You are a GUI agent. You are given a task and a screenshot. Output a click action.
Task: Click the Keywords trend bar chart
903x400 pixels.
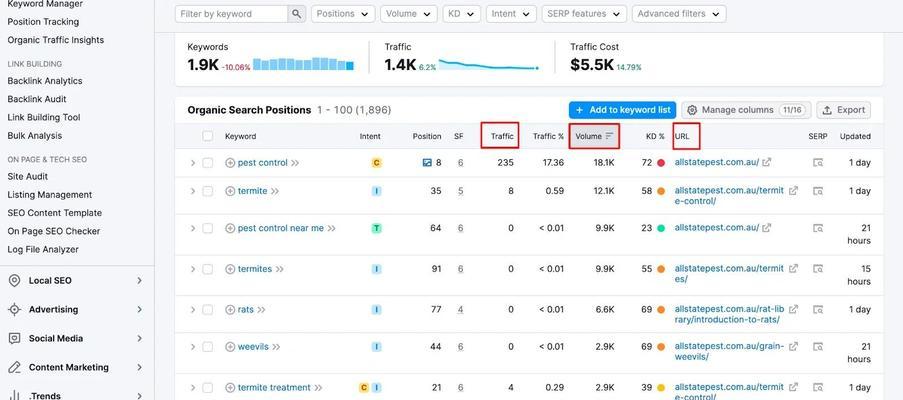303,64
